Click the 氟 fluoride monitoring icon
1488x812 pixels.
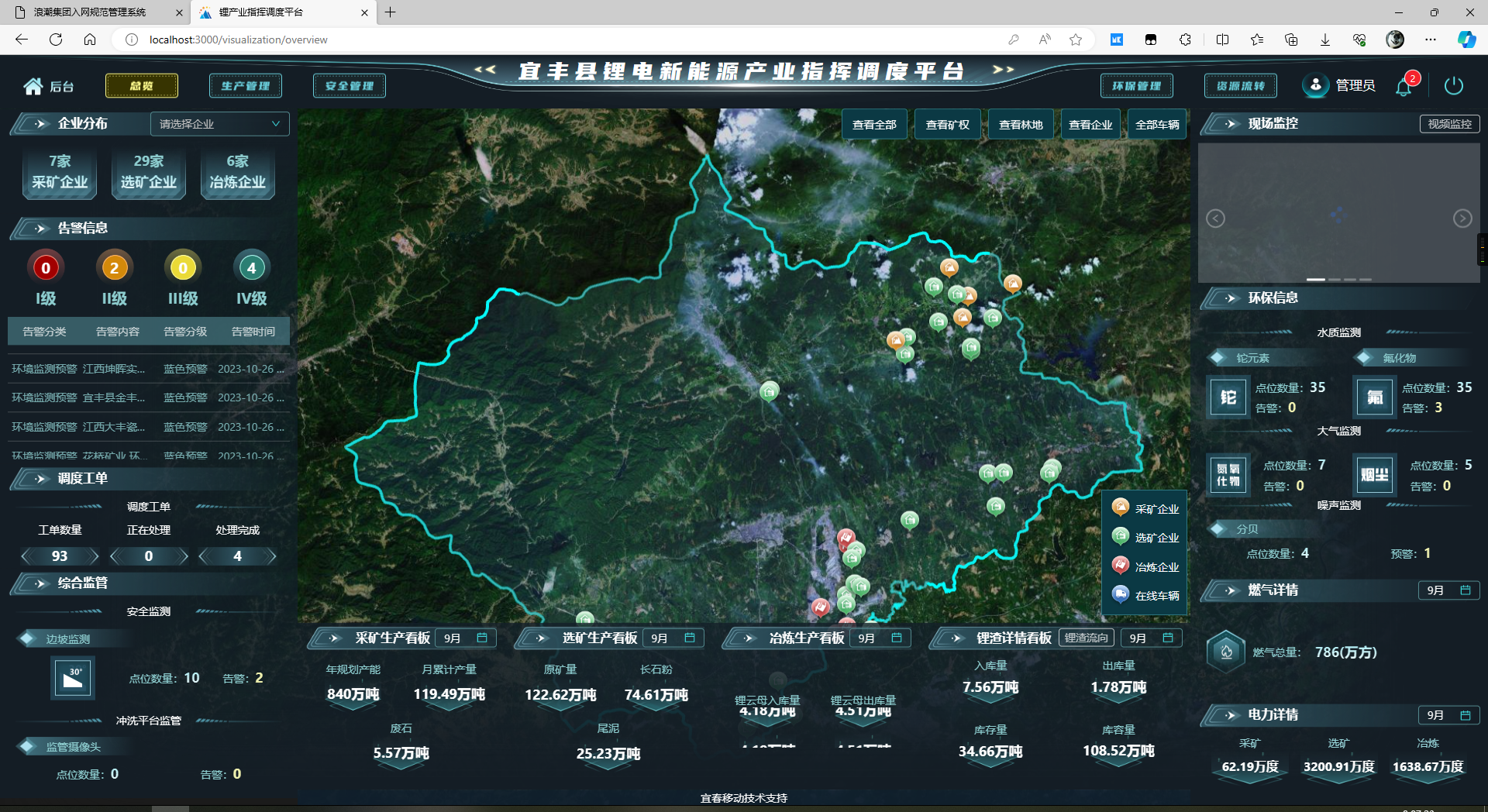[x=1375, y=397]
